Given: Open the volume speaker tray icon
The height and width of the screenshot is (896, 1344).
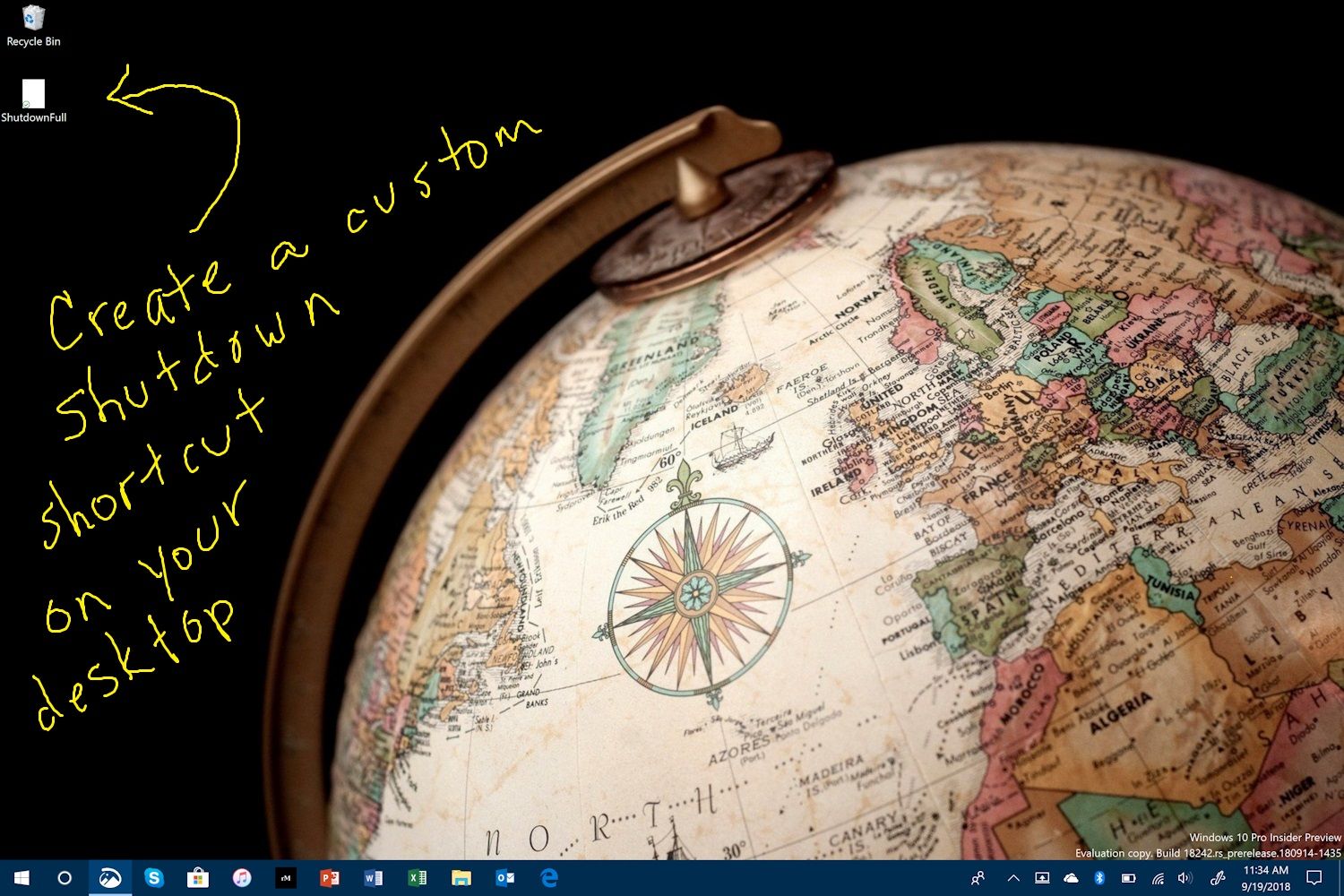Looking at the screenshot, I should tap(1185, 878).
